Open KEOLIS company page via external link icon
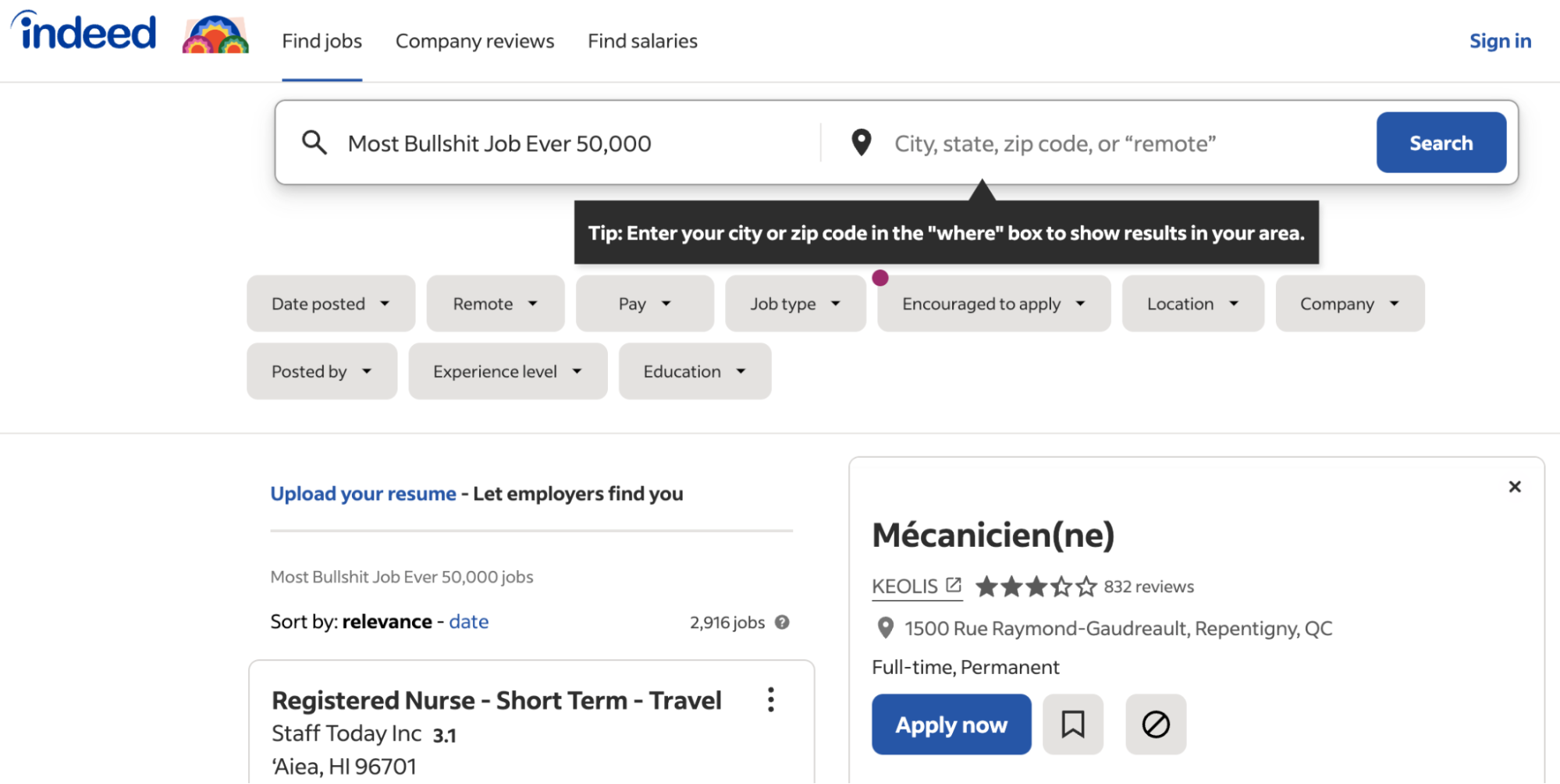This screenshot has width=1560, height=784. [x=953, y=584]
